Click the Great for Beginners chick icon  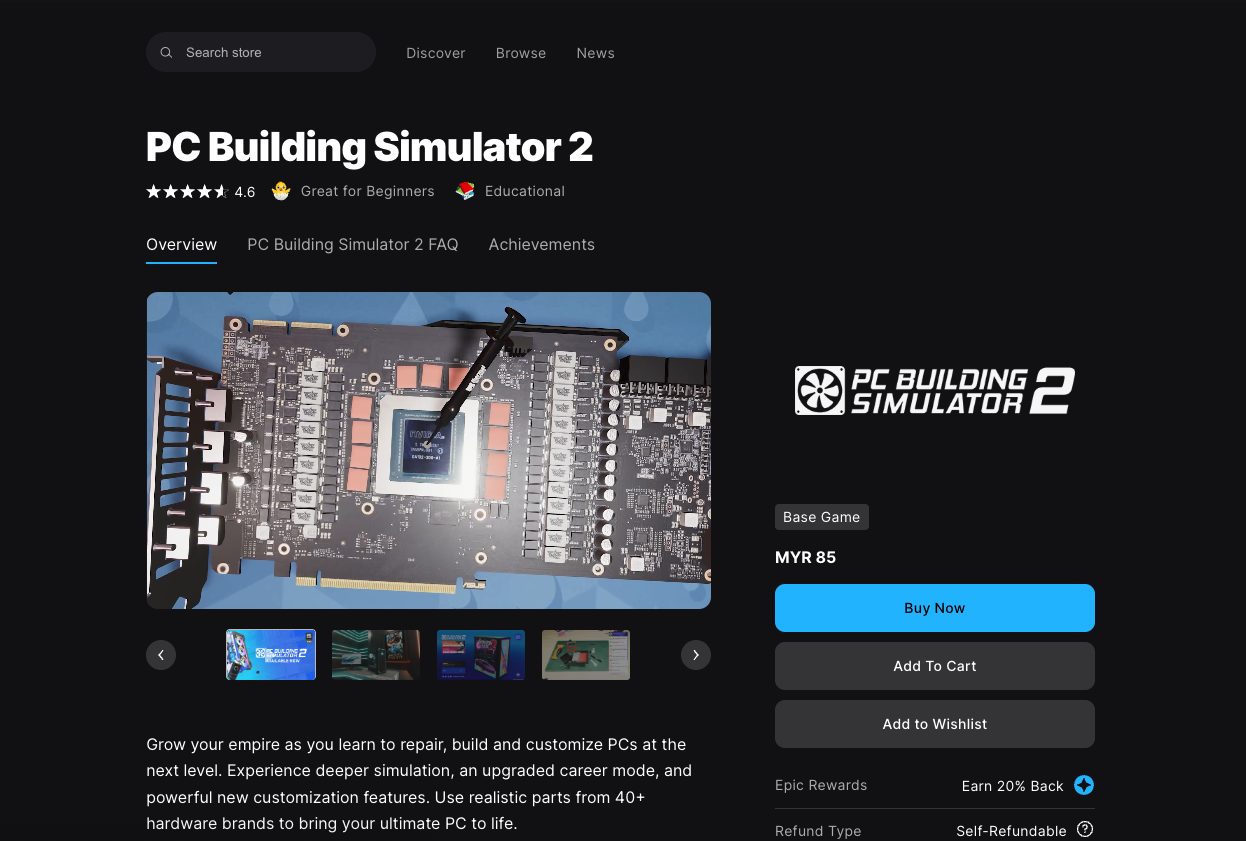click(281, 191)
